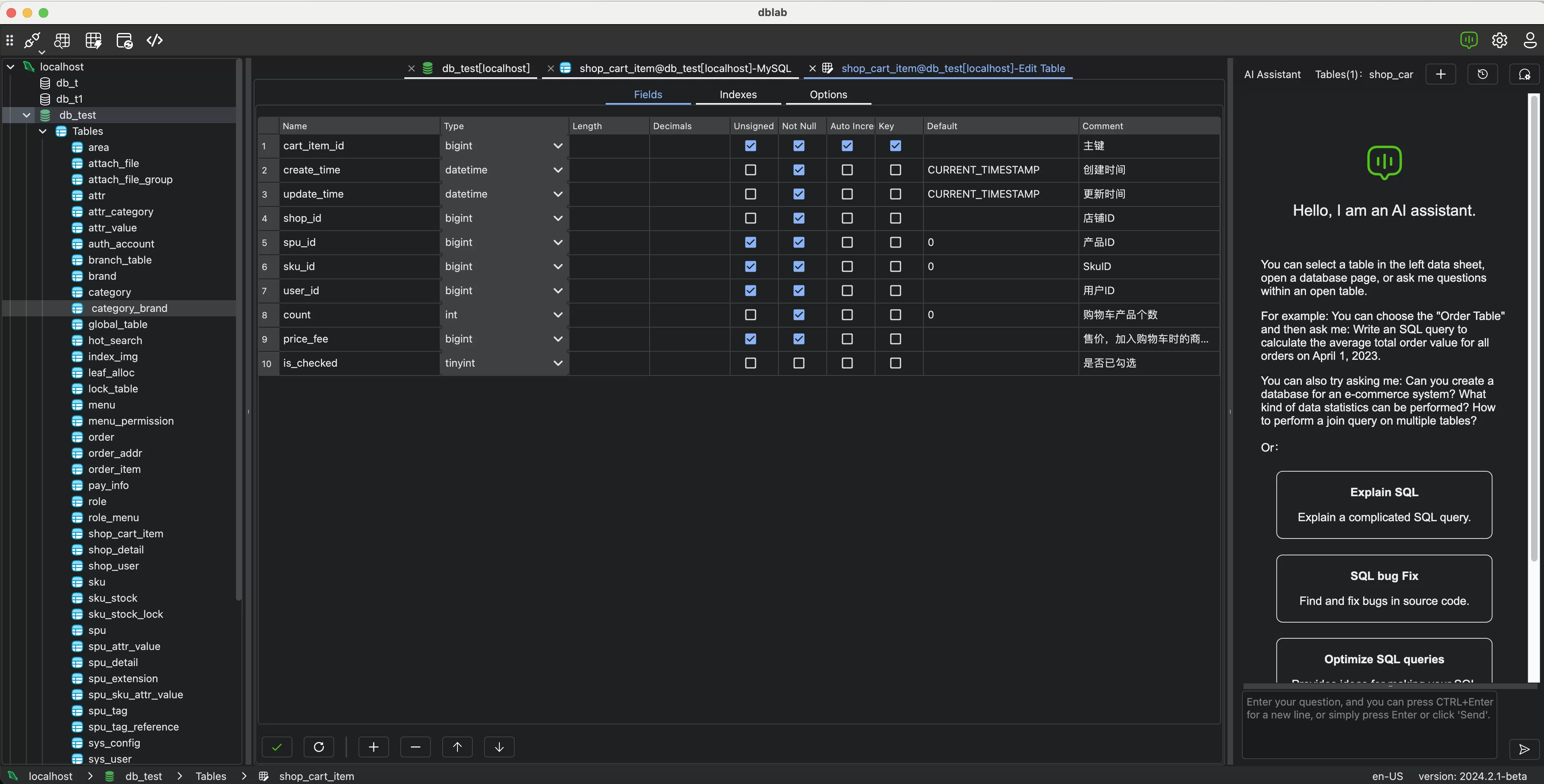Open the type dropdown for count field
This screenshot has height=784, width=1544.
[557, 314]
